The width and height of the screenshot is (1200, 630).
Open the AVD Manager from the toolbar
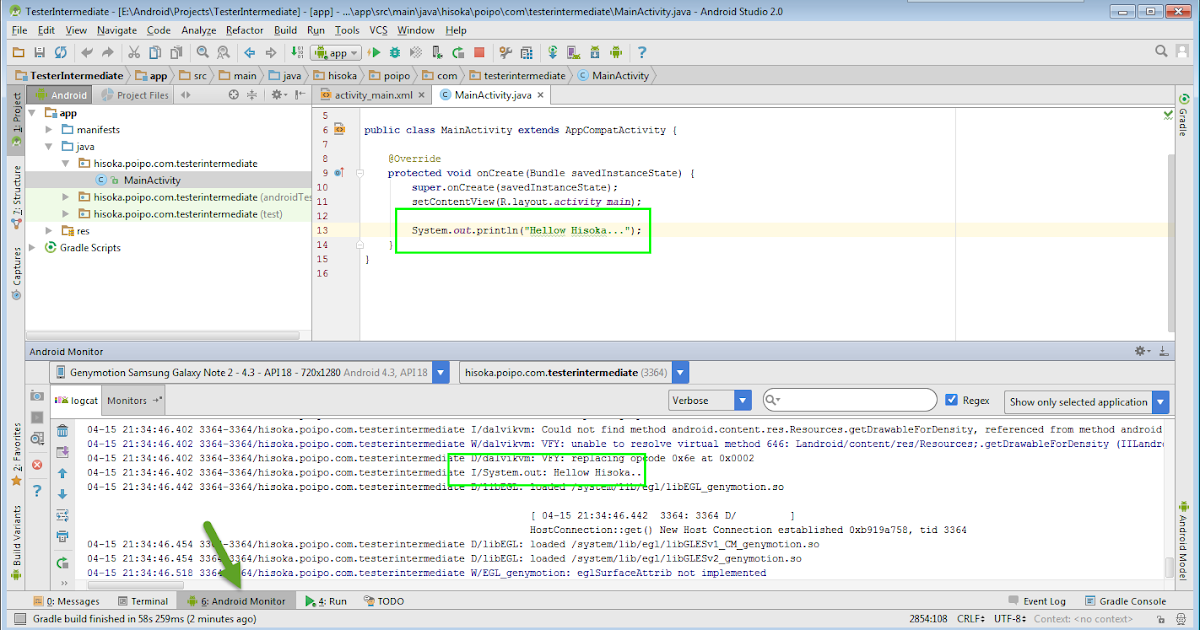572,52
